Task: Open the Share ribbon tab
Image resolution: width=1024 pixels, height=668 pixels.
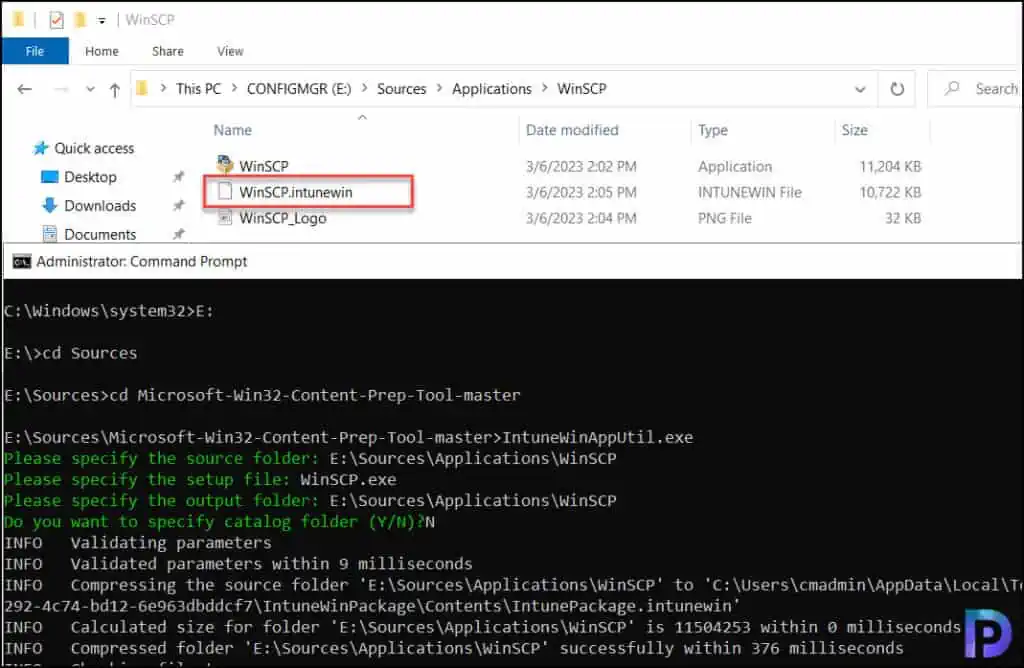Action: [168, 51]
